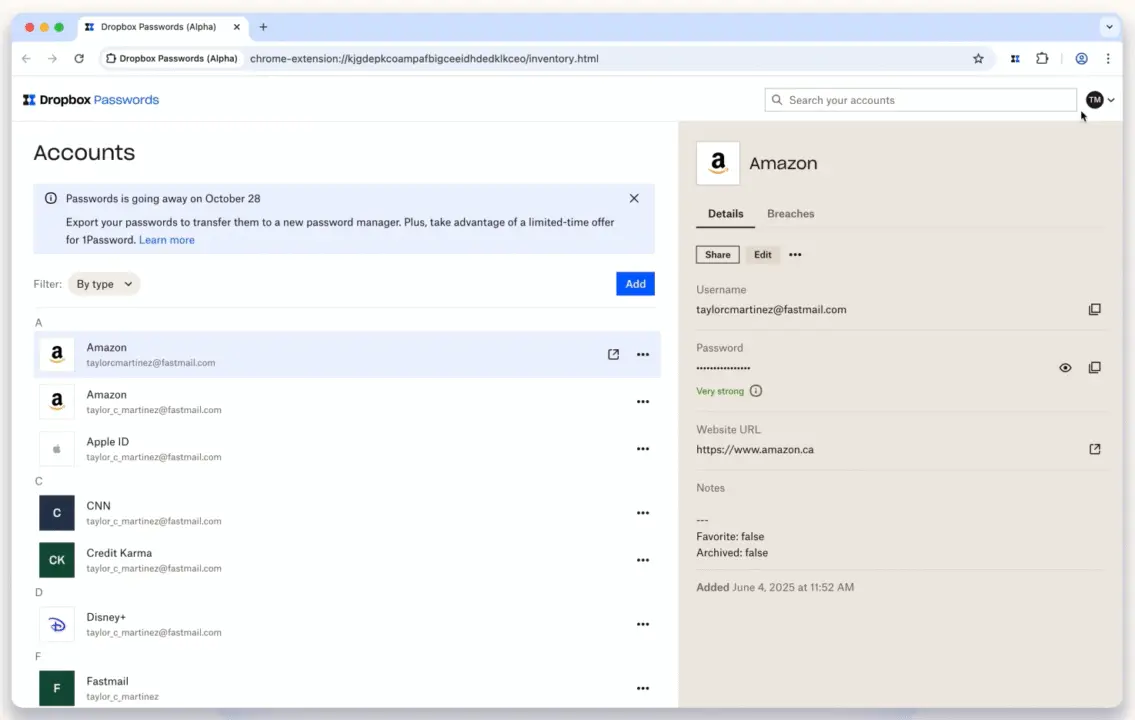This screenshot has width=1135, height=720.
Task: Add a new account
Action: coord(635,284)
